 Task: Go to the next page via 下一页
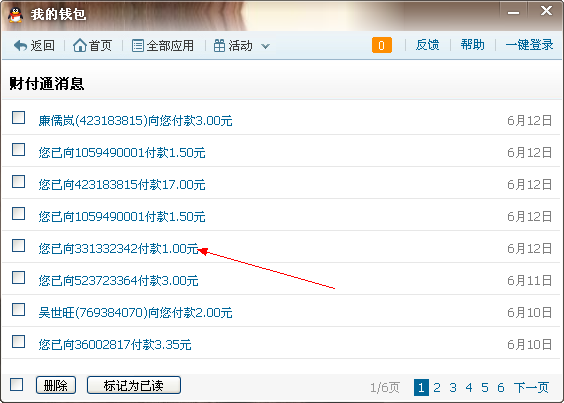[531, 388]
